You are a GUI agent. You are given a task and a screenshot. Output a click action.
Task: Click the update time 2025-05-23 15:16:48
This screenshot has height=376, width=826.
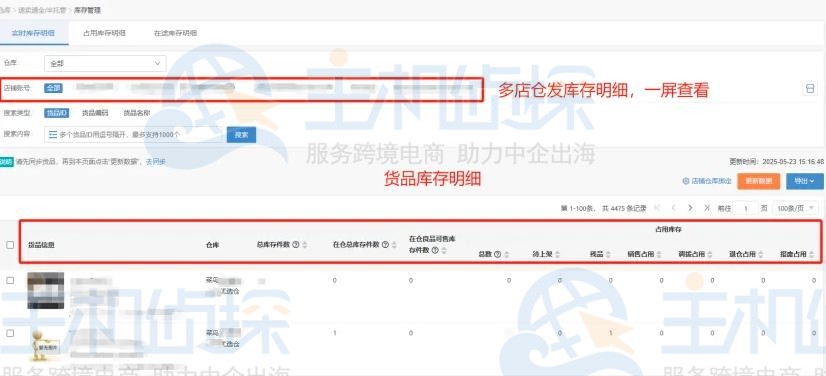pyautogui.click(x=793, y=162)
